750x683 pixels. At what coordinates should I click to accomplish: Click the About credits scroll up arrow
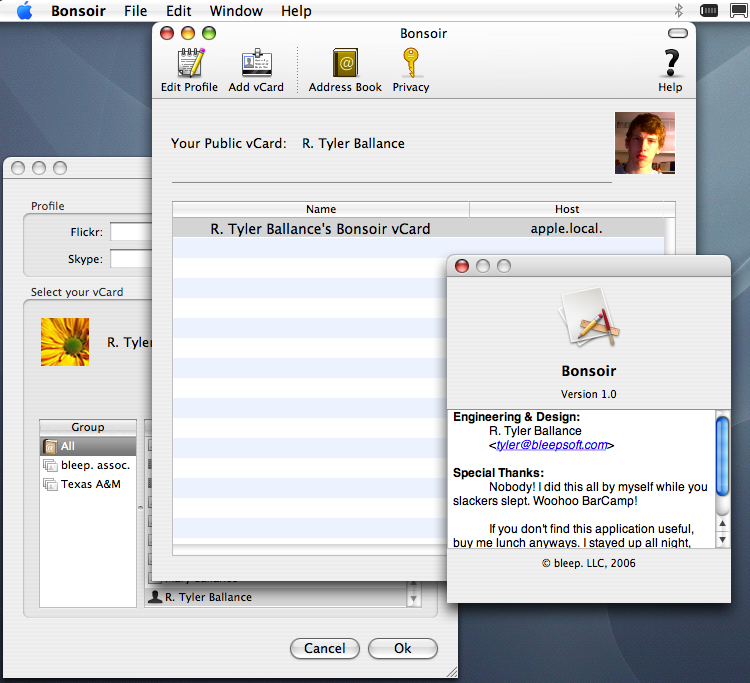[x=722, y=524]
